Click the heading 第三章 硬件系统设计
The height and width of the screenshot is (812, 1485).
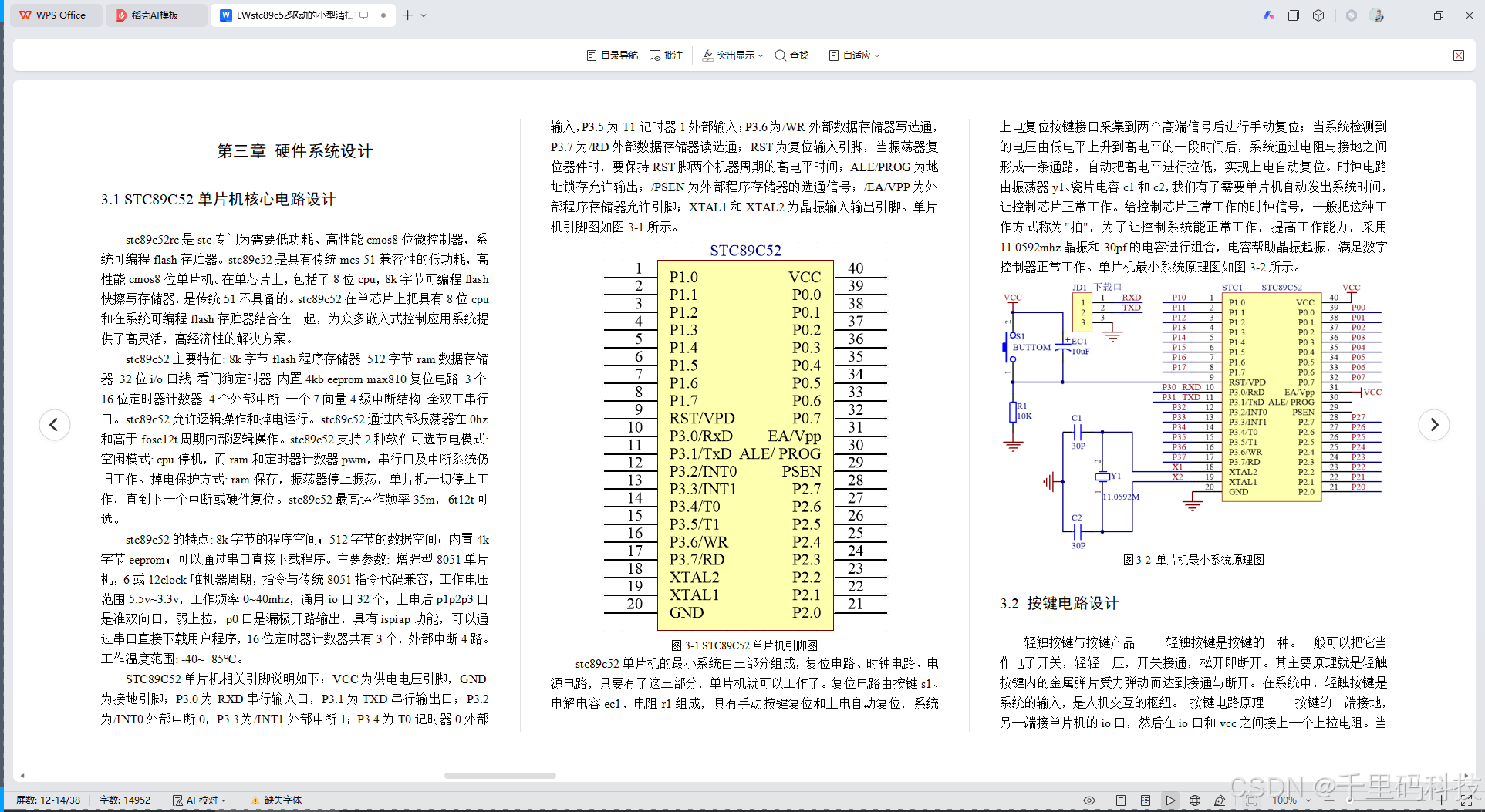click(295, 151)
